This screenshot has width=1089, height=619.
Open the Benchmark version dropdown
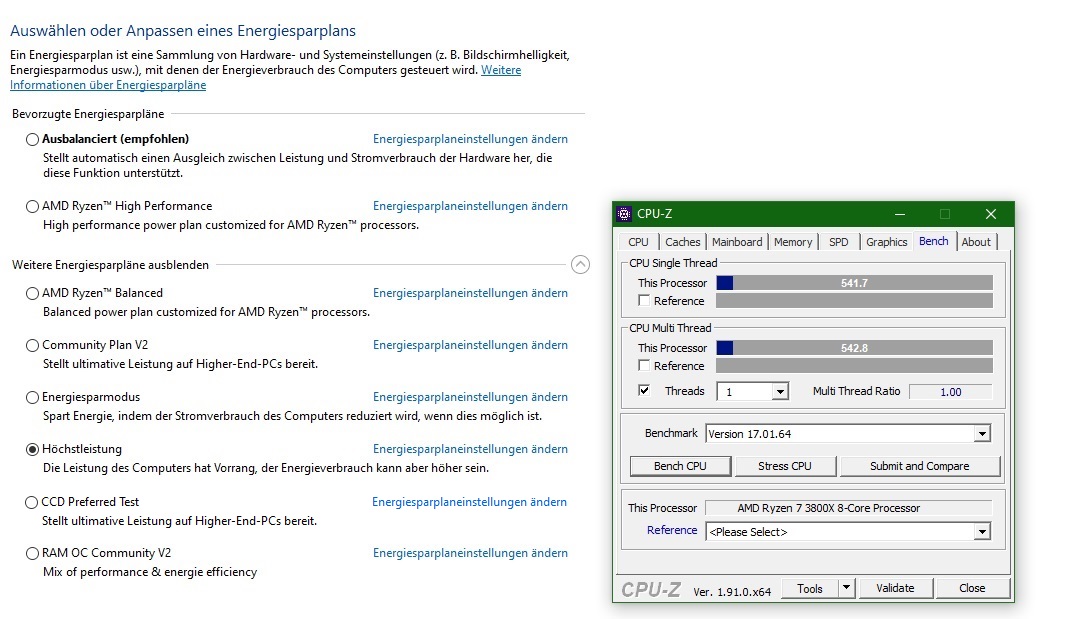point(981,434)
